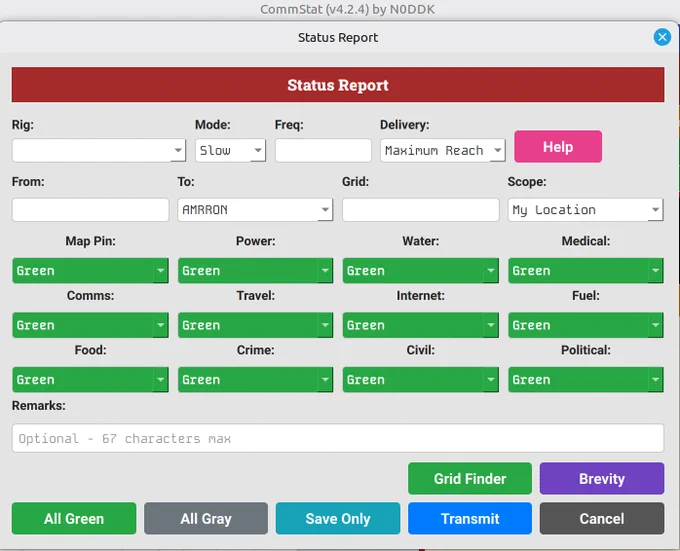
Task: Click the blue Transmit button
Action: [470, 518]
